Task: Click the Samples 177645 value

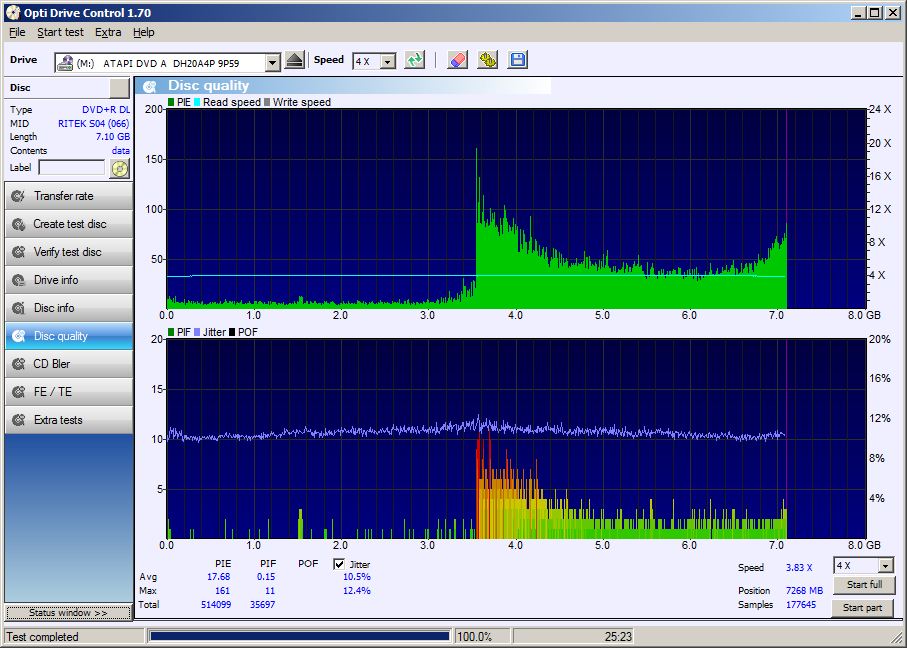Action: click(801, 605)
